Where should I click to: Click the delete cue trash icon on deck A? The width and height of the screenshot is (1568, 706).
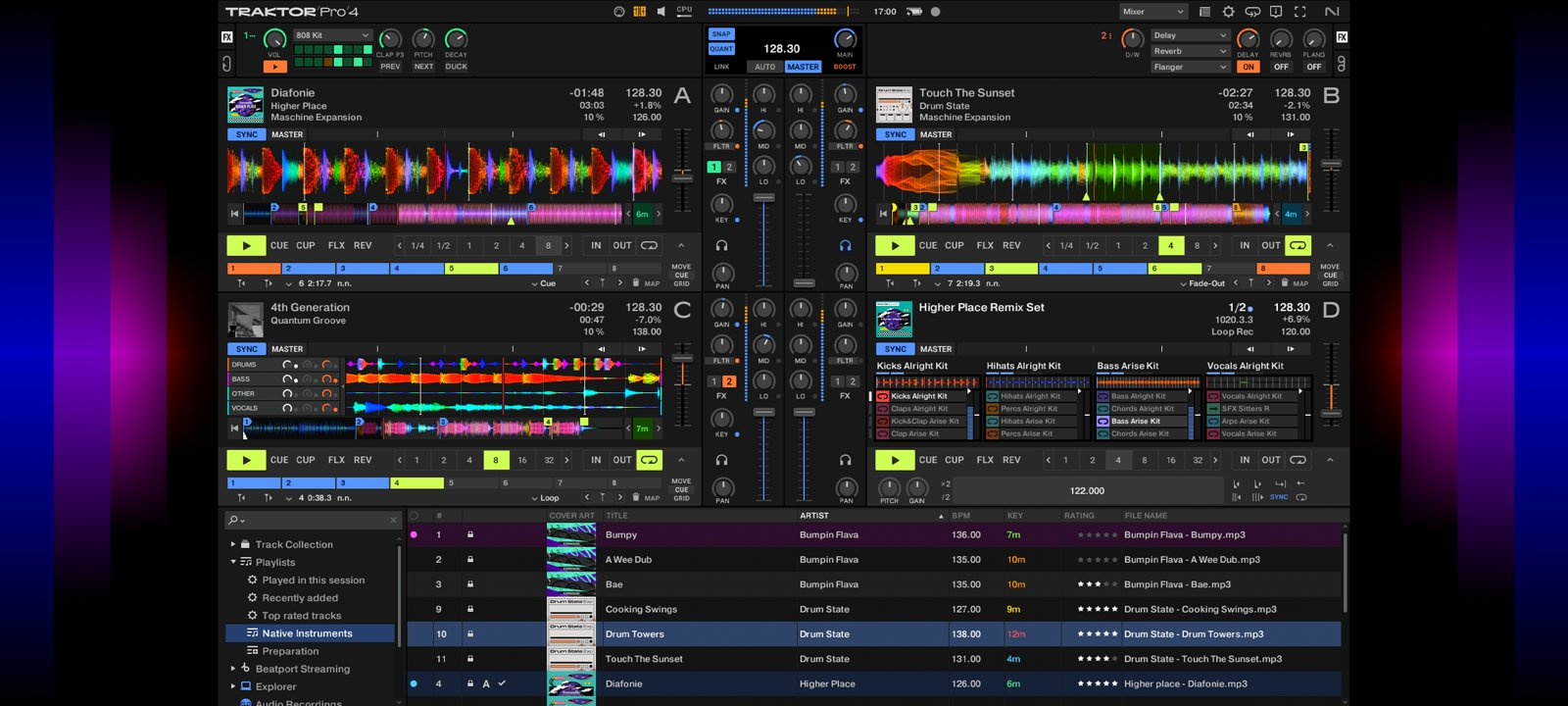pyautogui.click(x=635, y=283)
